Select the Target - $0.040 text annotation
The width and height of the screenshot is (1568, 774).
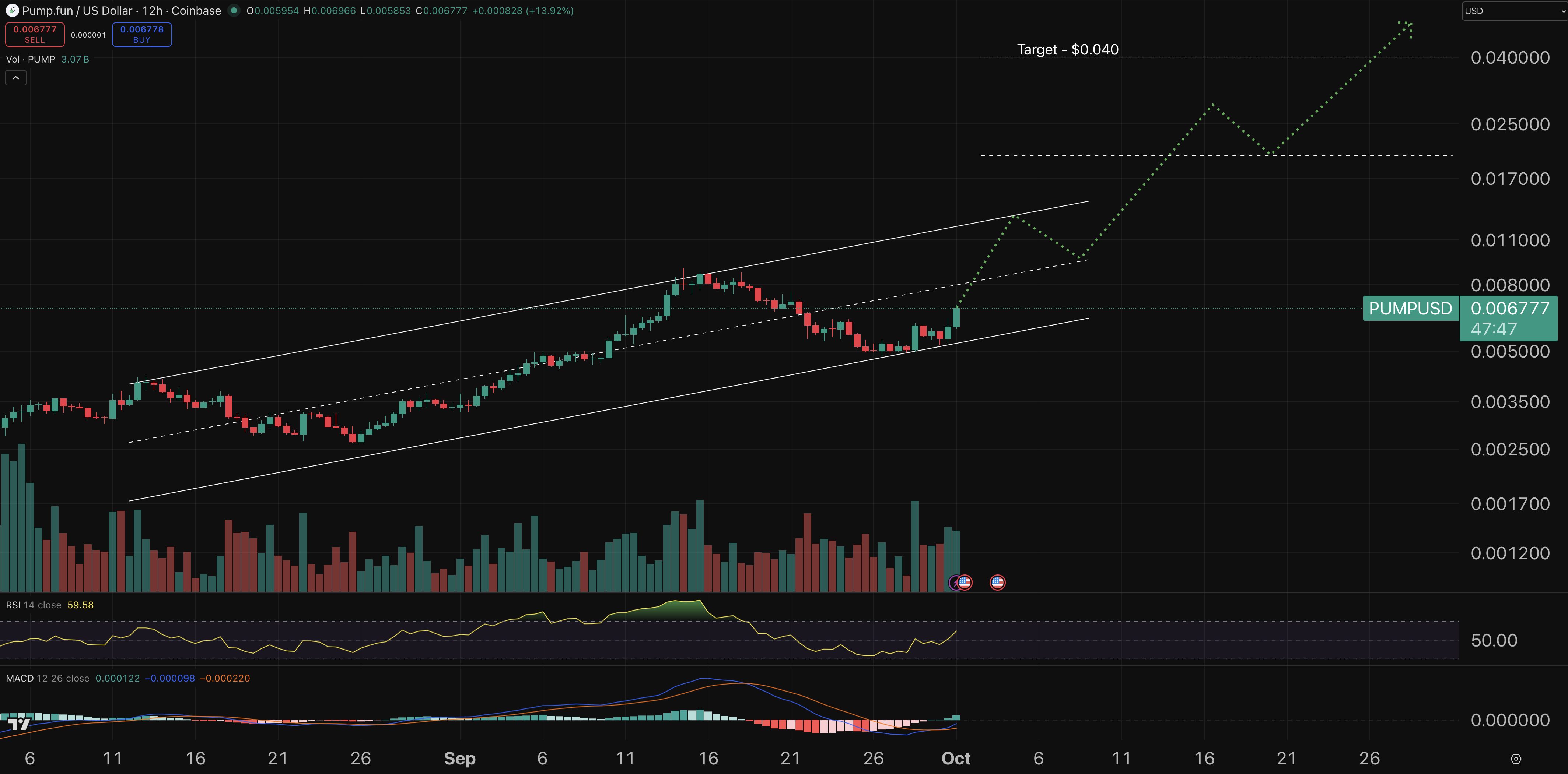click(1067, 49)
